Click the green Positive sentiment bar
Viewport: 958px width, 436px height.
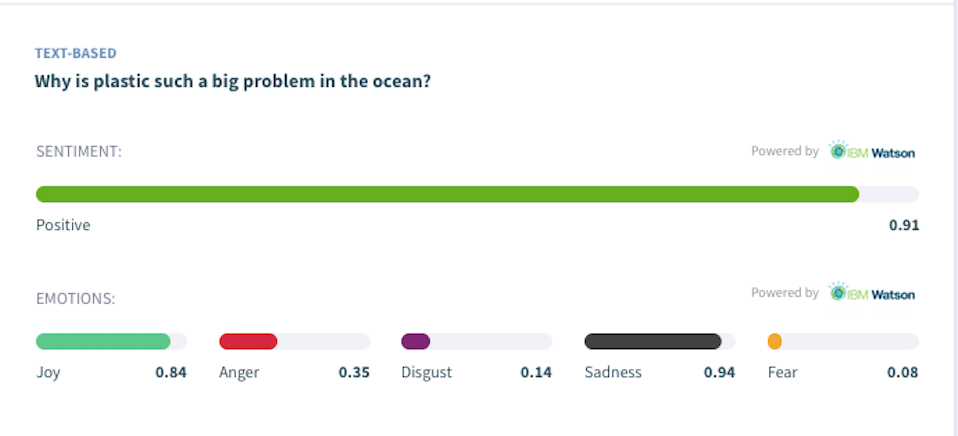[447, 194]
